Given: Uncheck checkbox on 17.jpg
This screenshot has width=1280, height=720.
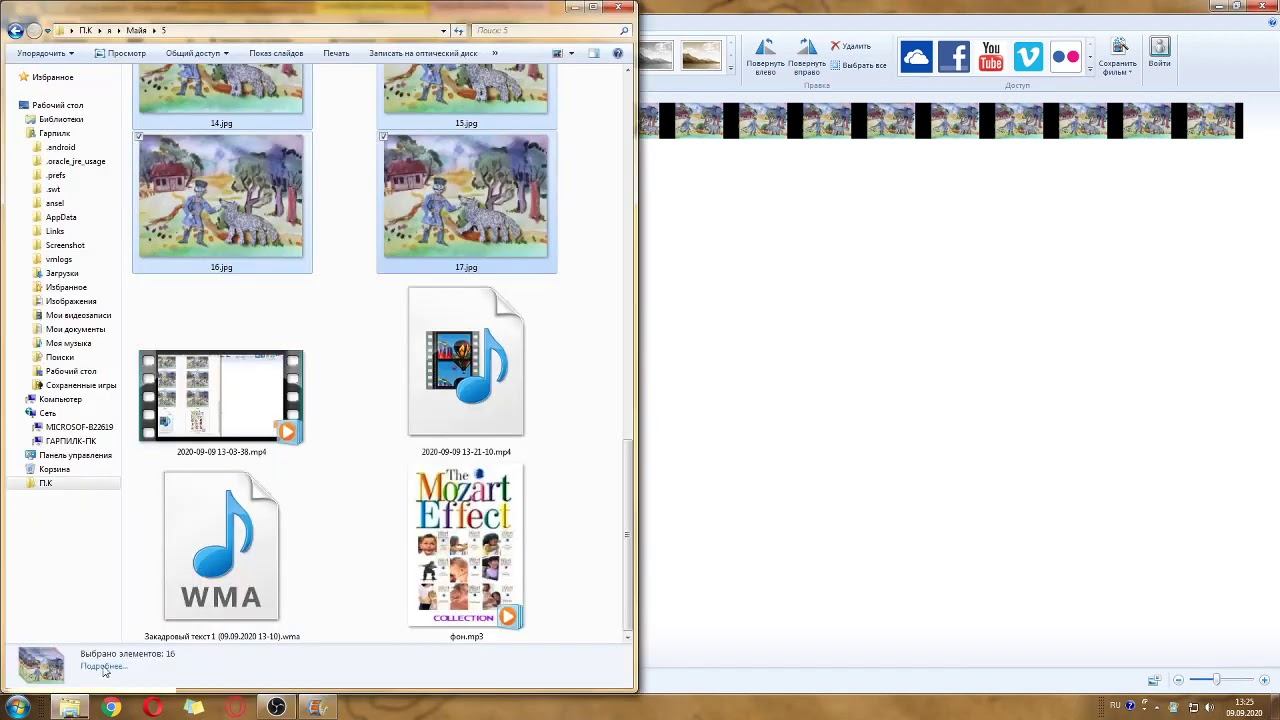Looking at the screenshot, I should pyautogui.click(x=383, y=136).
